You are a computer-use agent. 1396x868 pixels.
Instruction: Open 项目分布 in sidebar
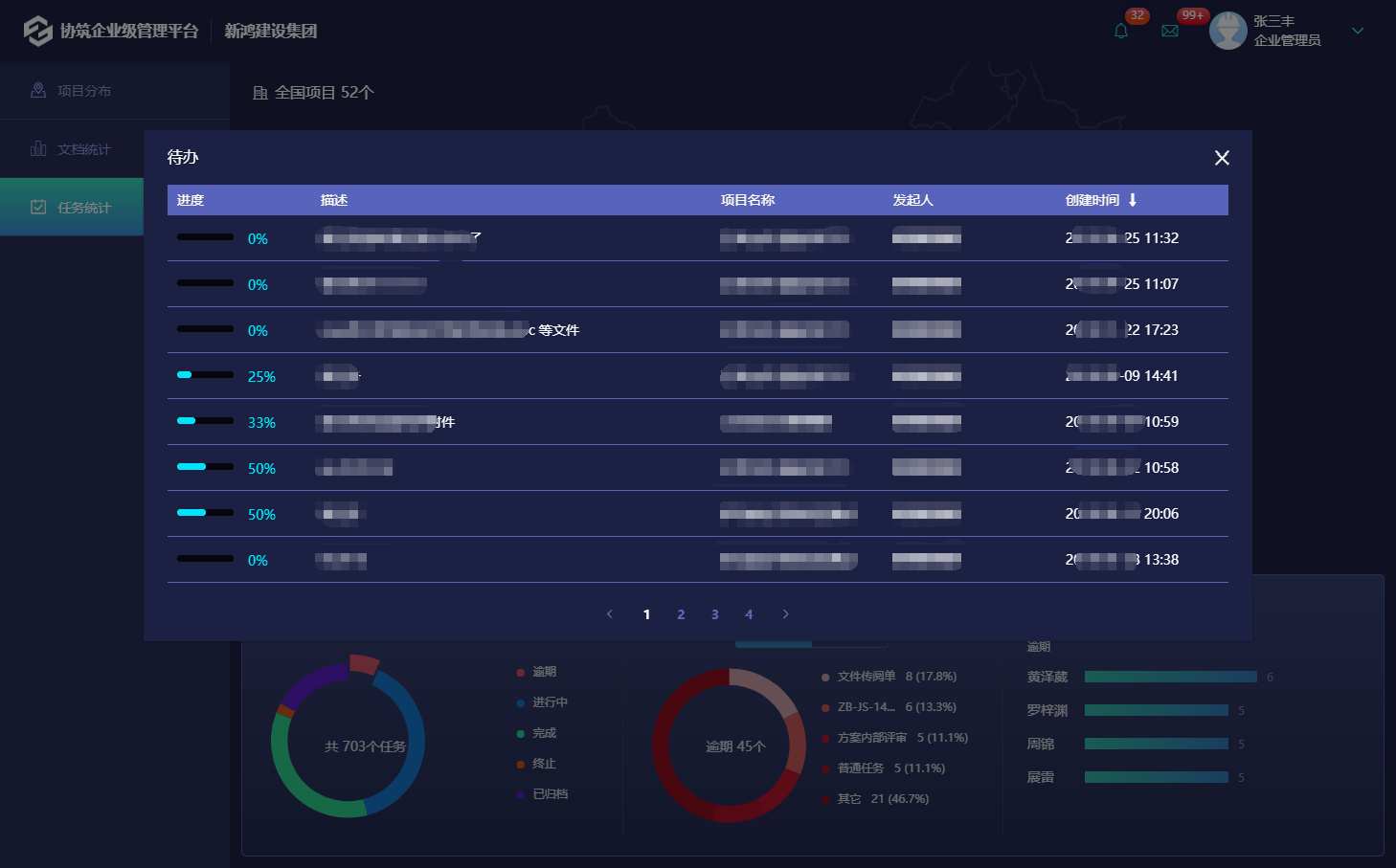point(83,91)
